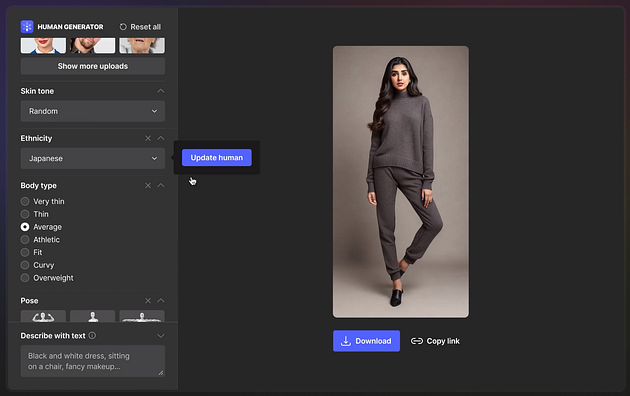The image size is (630, 396).
Task: Clear the Pose selection with X icon
Action: point(148,301)
